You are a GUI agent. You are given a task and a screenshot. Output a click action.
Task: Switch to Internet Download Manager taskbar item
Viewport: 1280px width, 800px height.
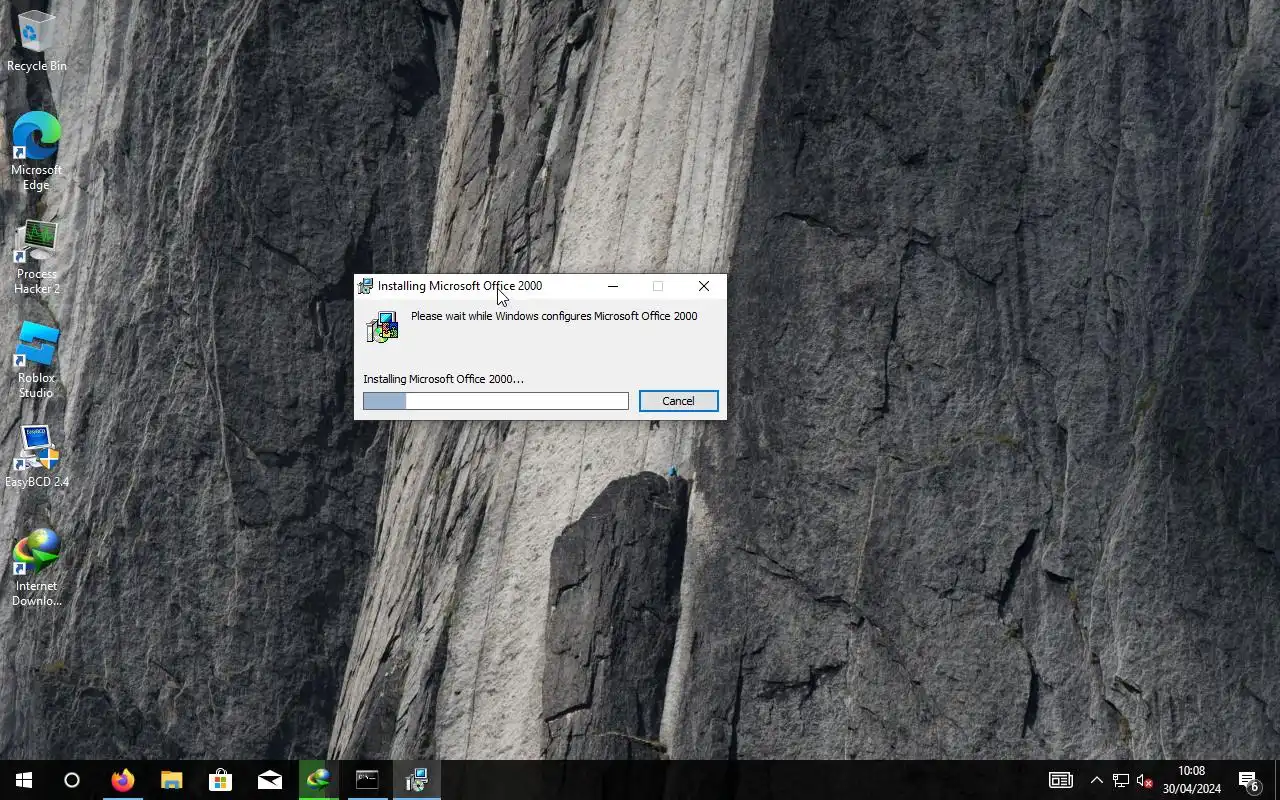(x=318, y=780)
